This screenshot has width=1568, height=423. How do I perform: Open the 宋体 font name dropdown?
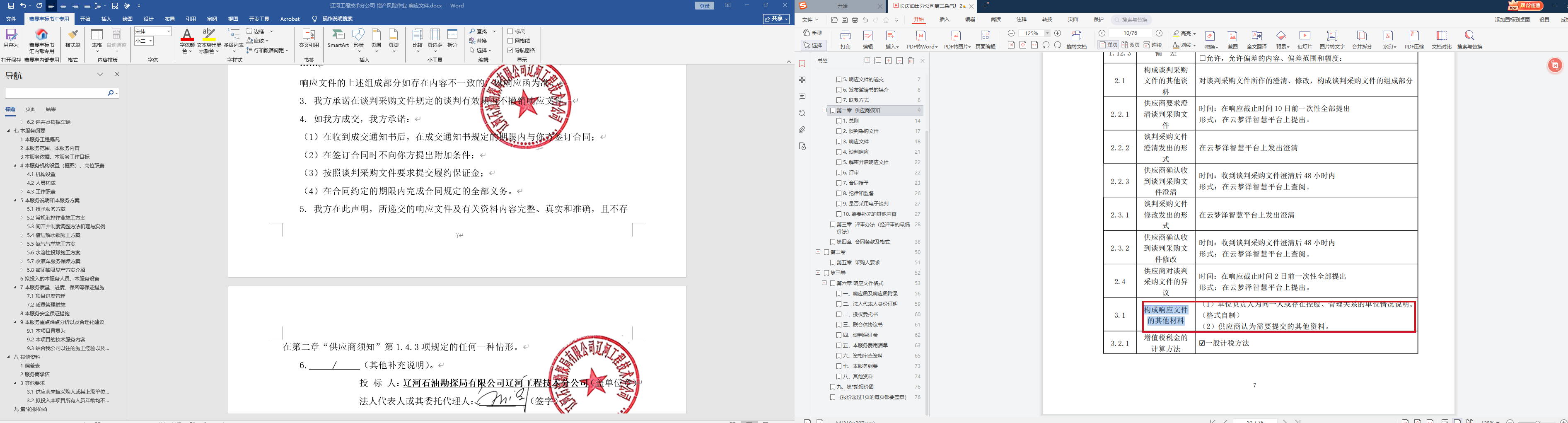click(169, 31)
